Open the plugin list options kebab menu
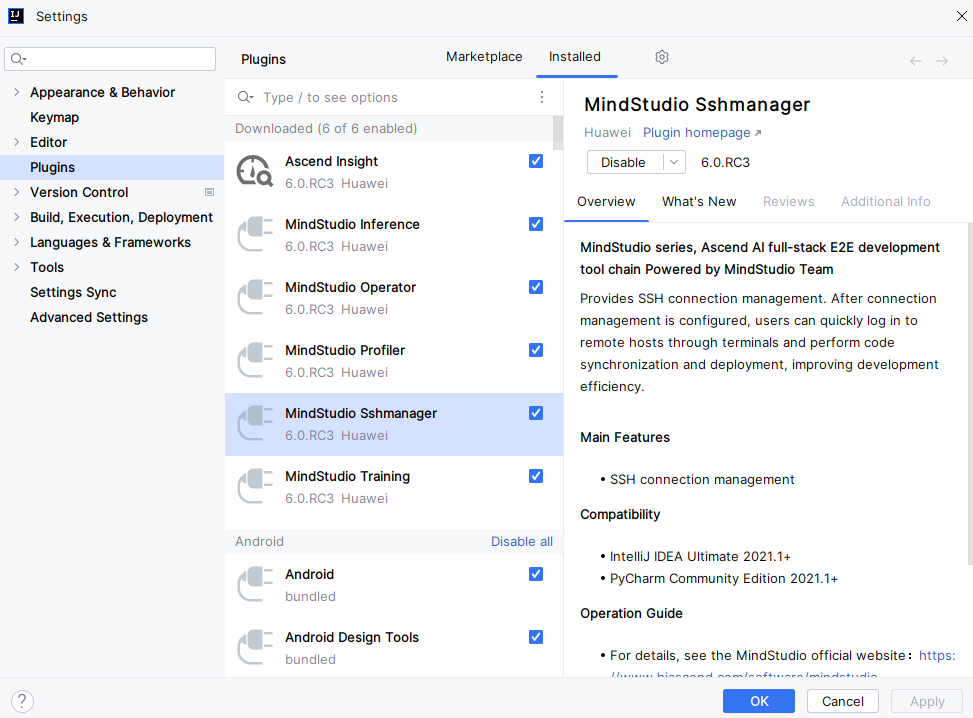Viewport: 973px width, 718px height. (x=542, y=97)
